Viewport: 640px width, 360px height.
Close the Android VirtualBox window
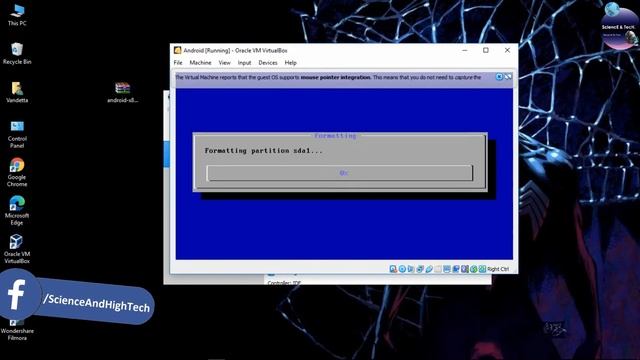tap(507, 50)
